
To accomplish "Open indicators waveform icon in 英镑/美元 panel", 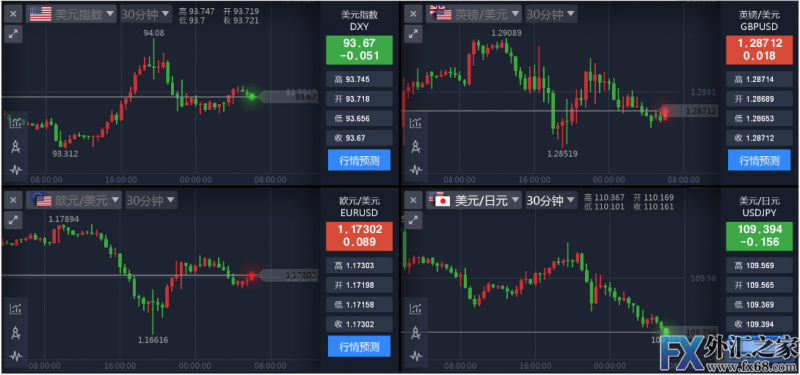I will (x=416, y=169).
